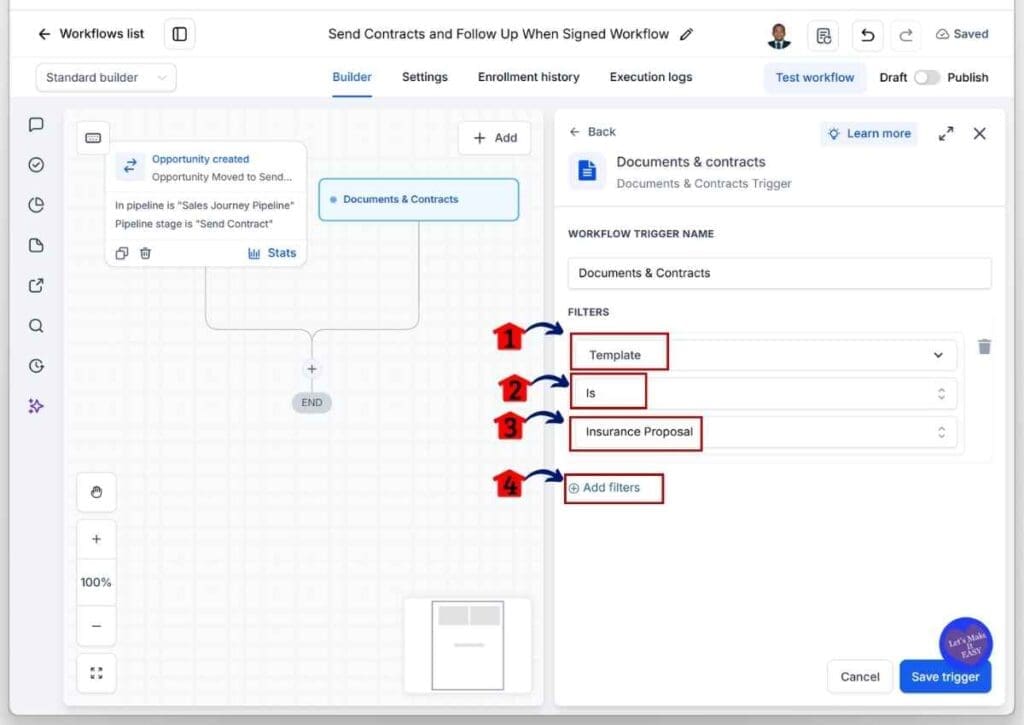Open the history clock sidebar icon
This screenshot has height=725, width=1024.
pyautogui.click(x=37, y=366)
